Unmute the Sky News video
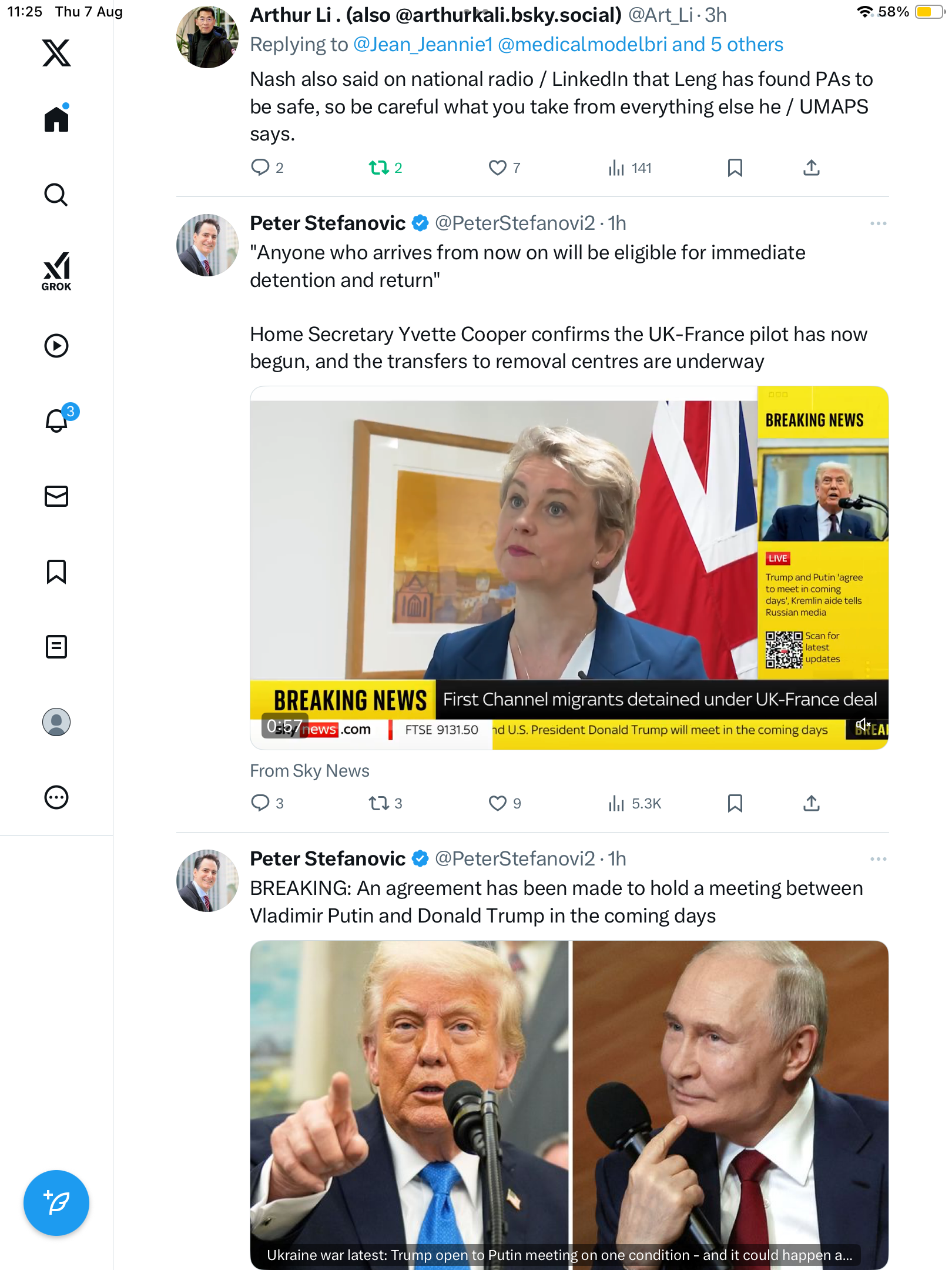The image size is (952, 1270). pyautogui.click(x=863, y=724)
